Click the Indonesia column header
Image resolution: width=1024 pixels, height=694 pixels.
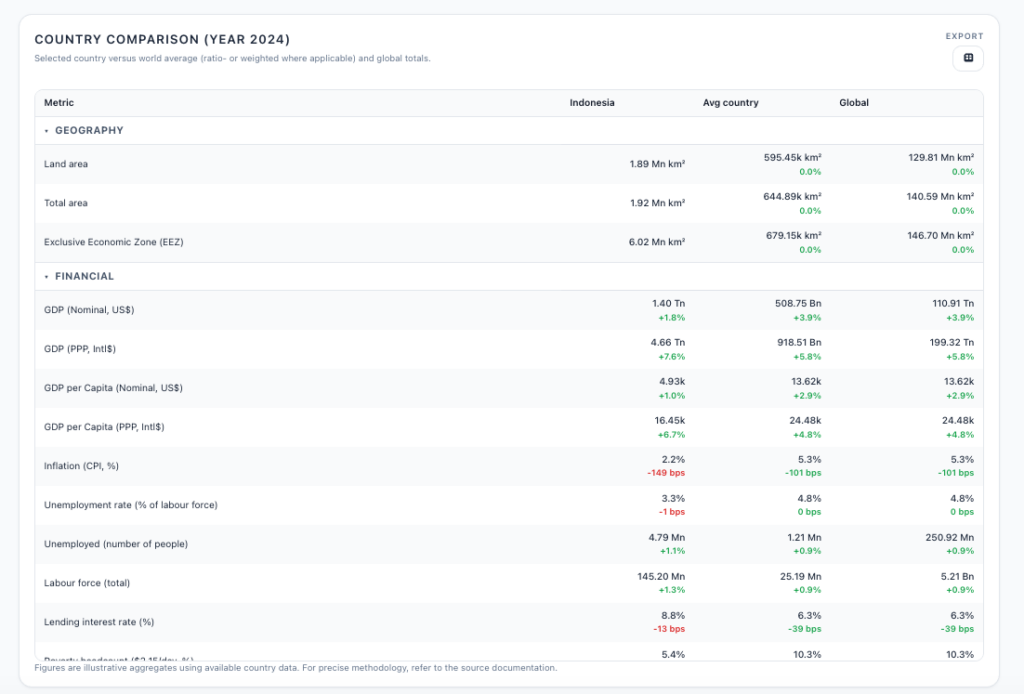point(592,103)
